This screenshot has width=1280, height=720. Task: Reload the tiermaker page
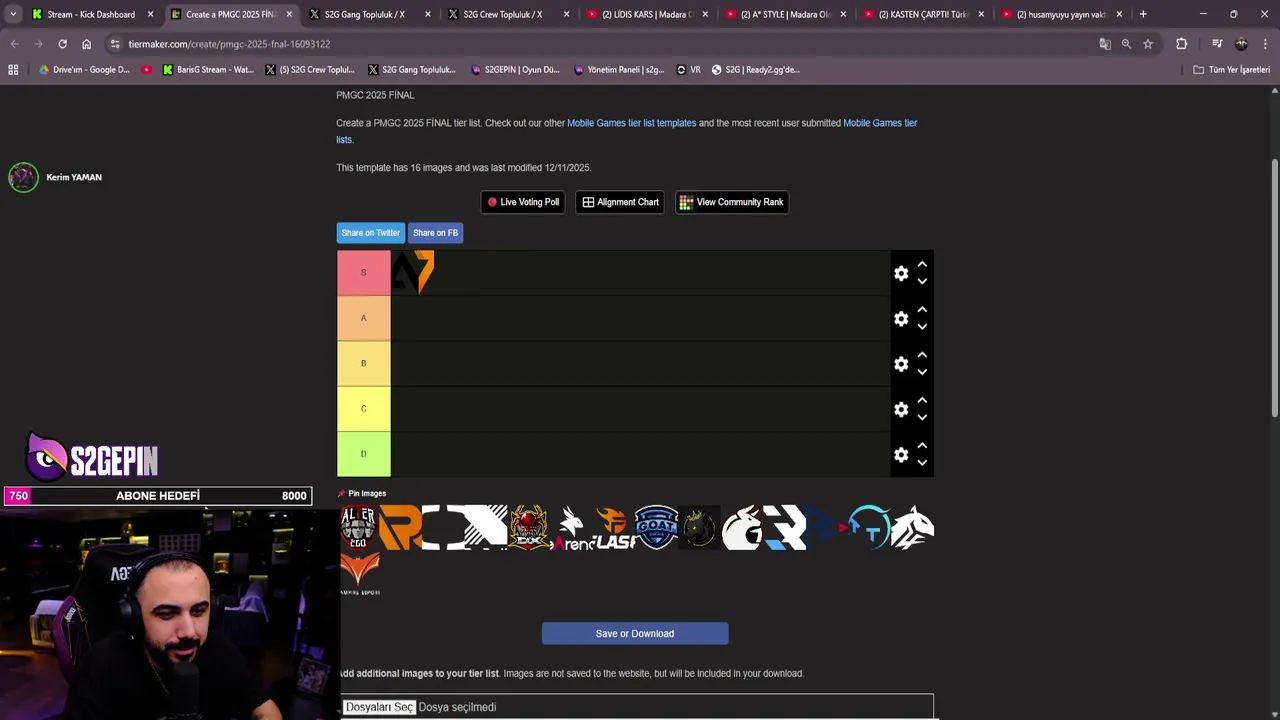click(62, 44)
